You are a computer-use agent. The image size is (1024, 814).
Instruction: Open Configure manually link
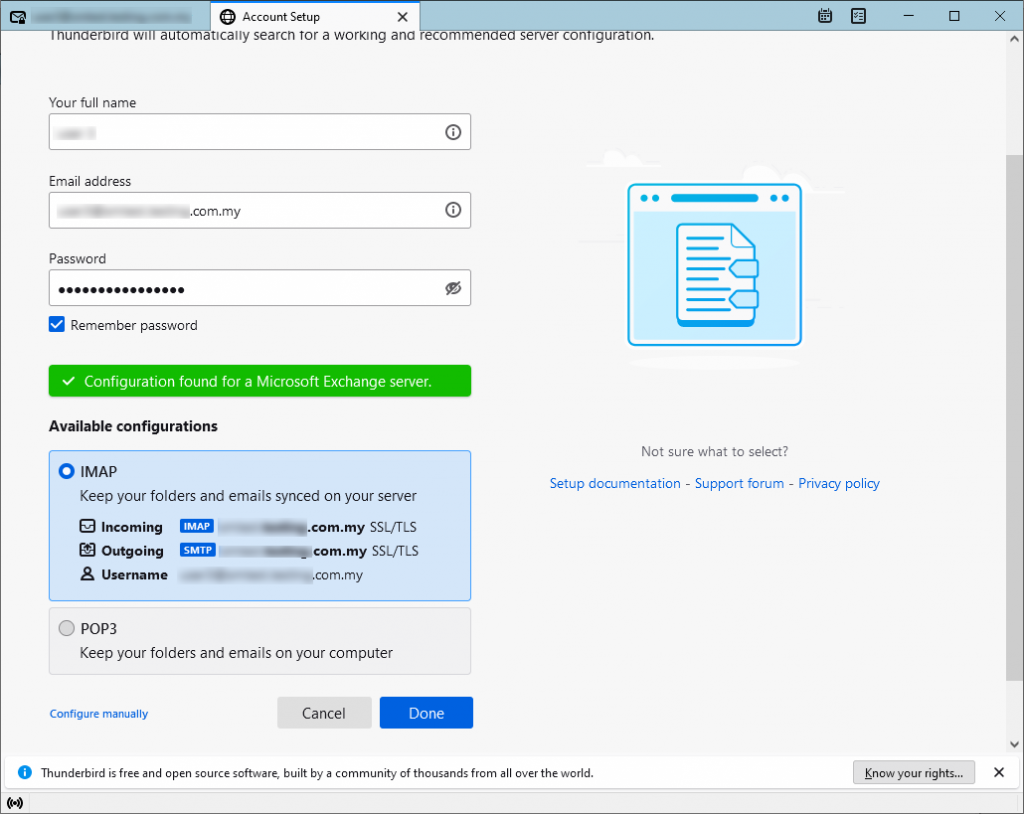point(99,713)
